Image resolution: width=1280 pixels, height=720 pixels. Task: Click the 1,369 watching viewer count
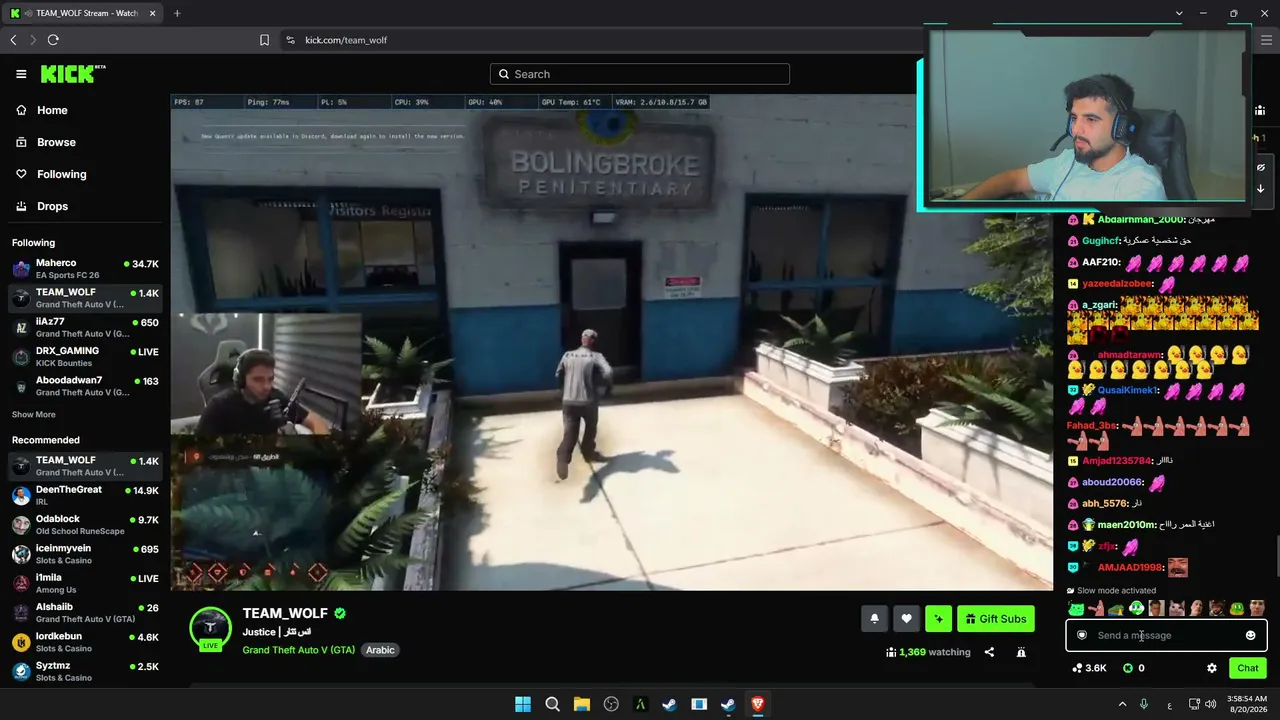(928, 652)
